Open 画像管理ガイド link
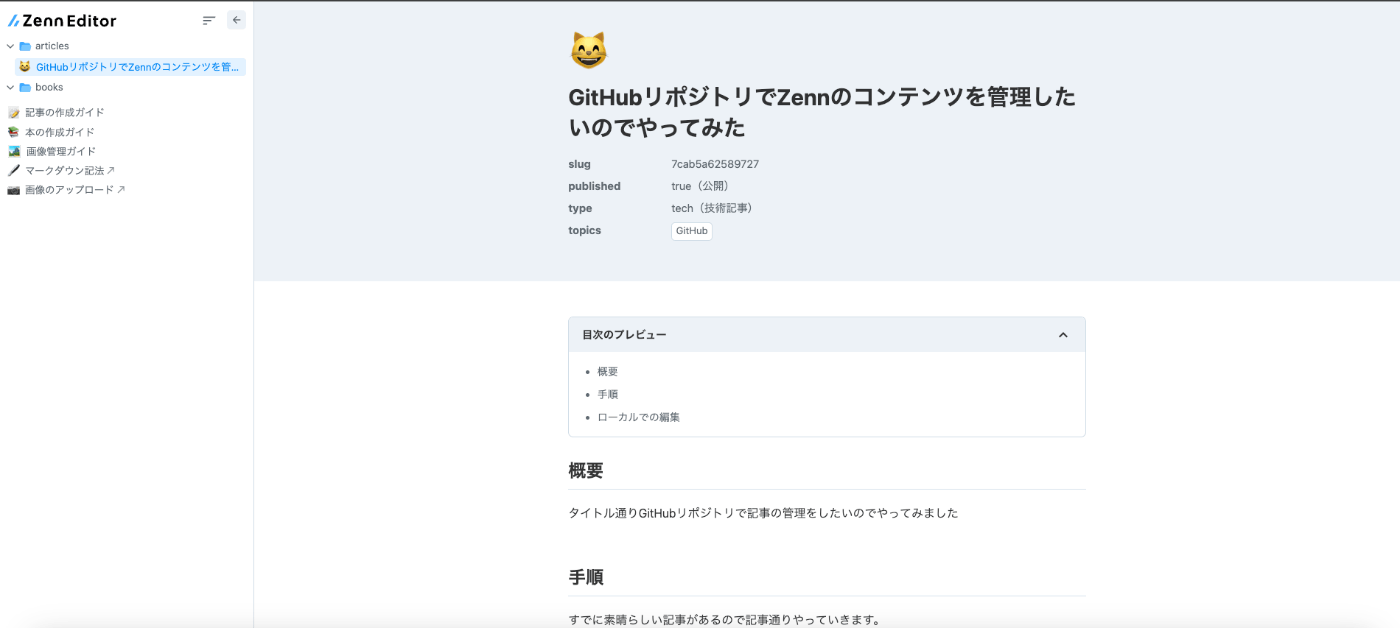 coord(60,151)
